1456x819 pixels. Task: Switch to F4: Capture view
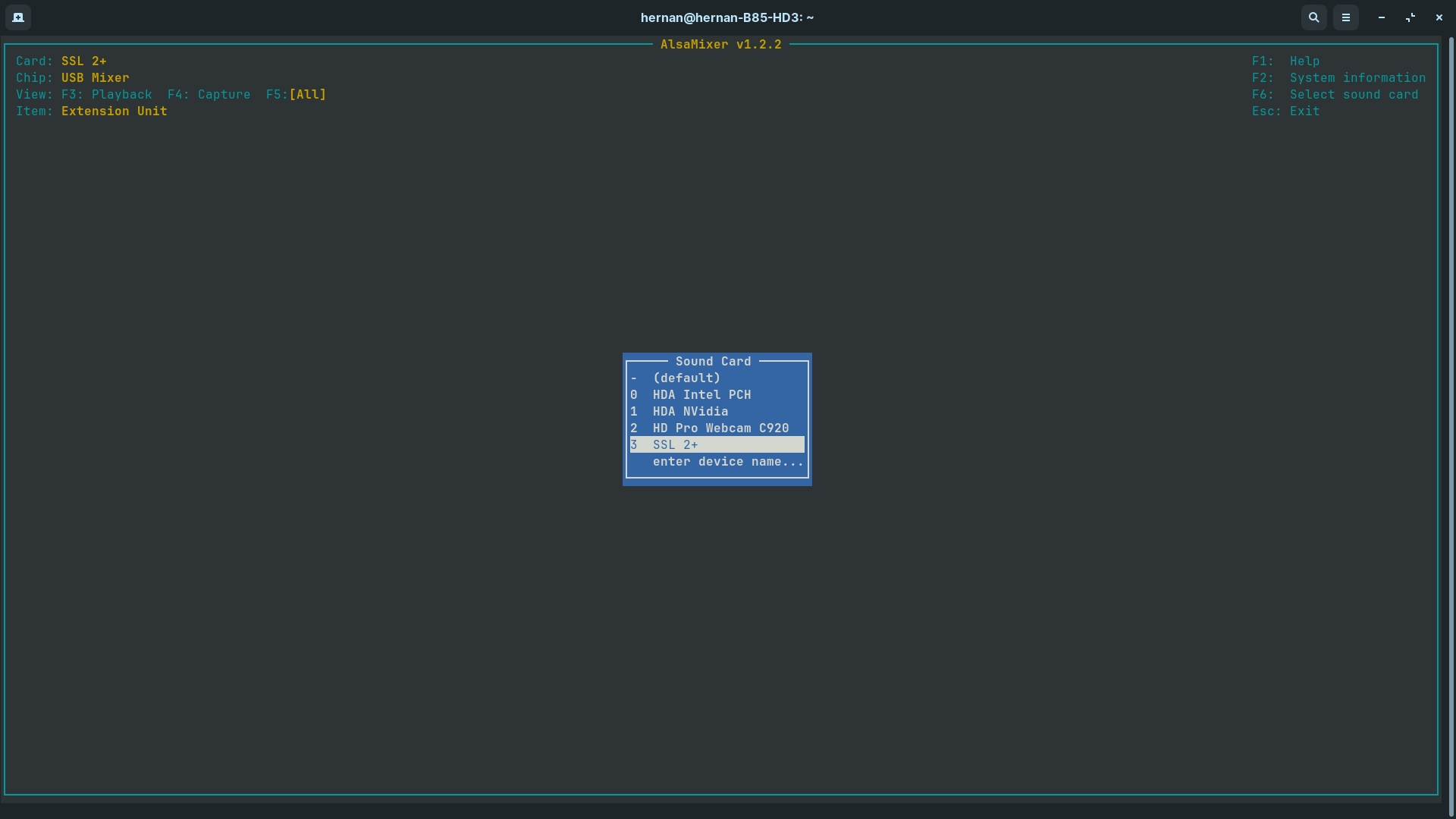click(209, 94)
